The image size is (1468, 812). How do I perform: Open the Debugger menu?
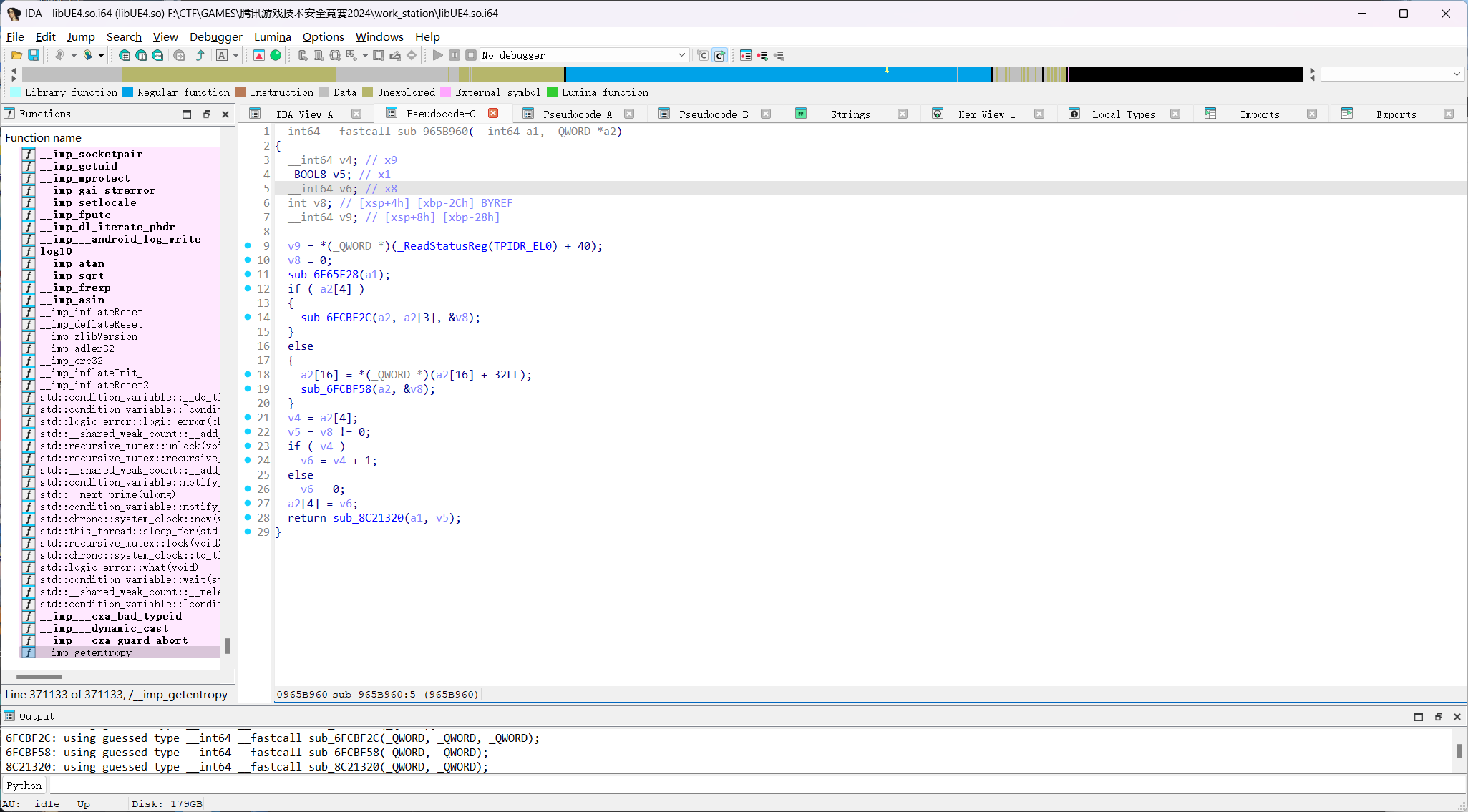pos(215,36)
